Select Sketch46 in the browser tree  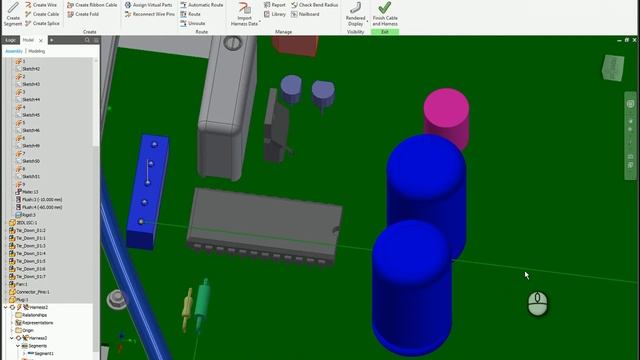click(x=31, y=131)
